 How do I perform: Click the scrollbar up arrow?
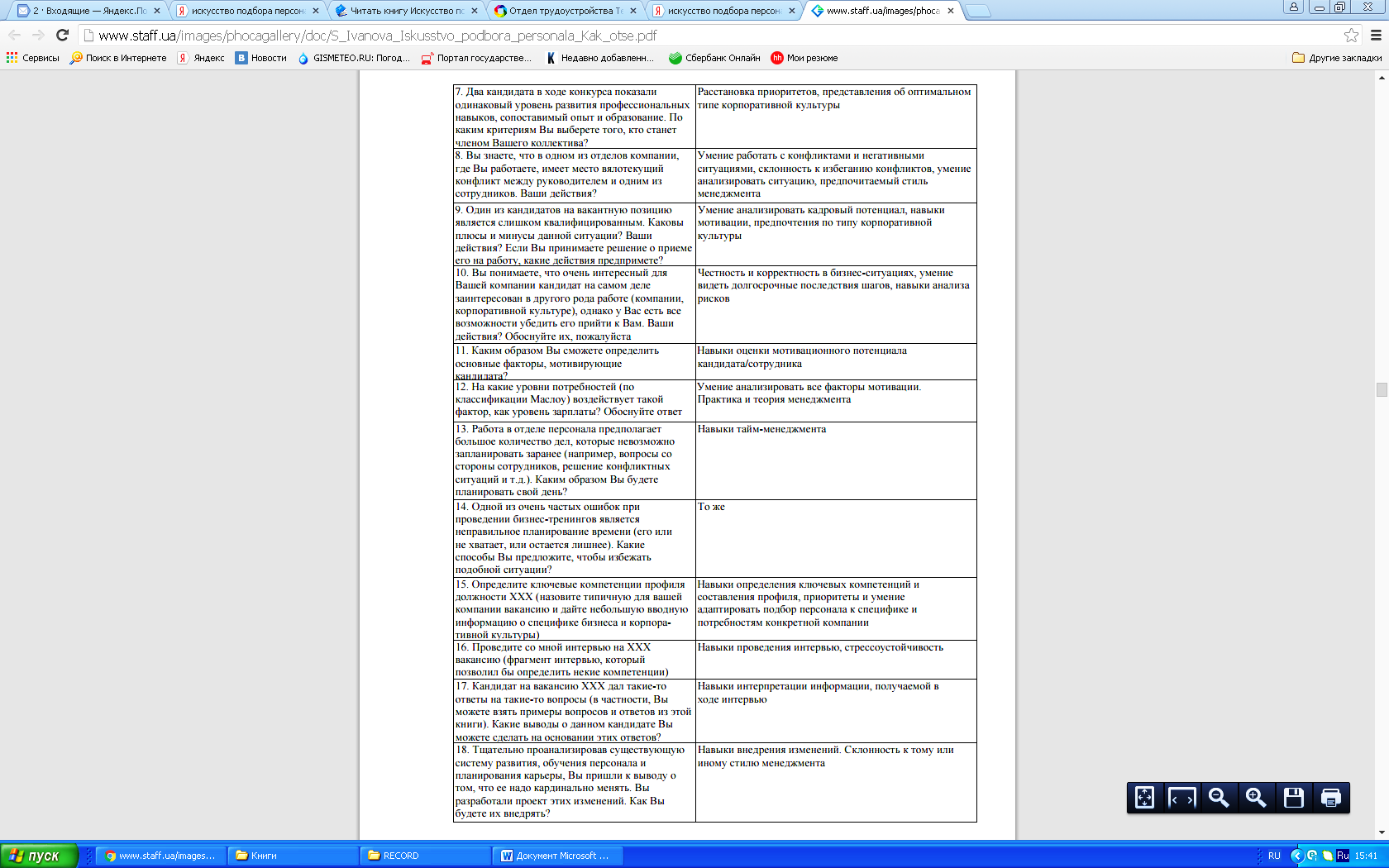(1382, 78)
